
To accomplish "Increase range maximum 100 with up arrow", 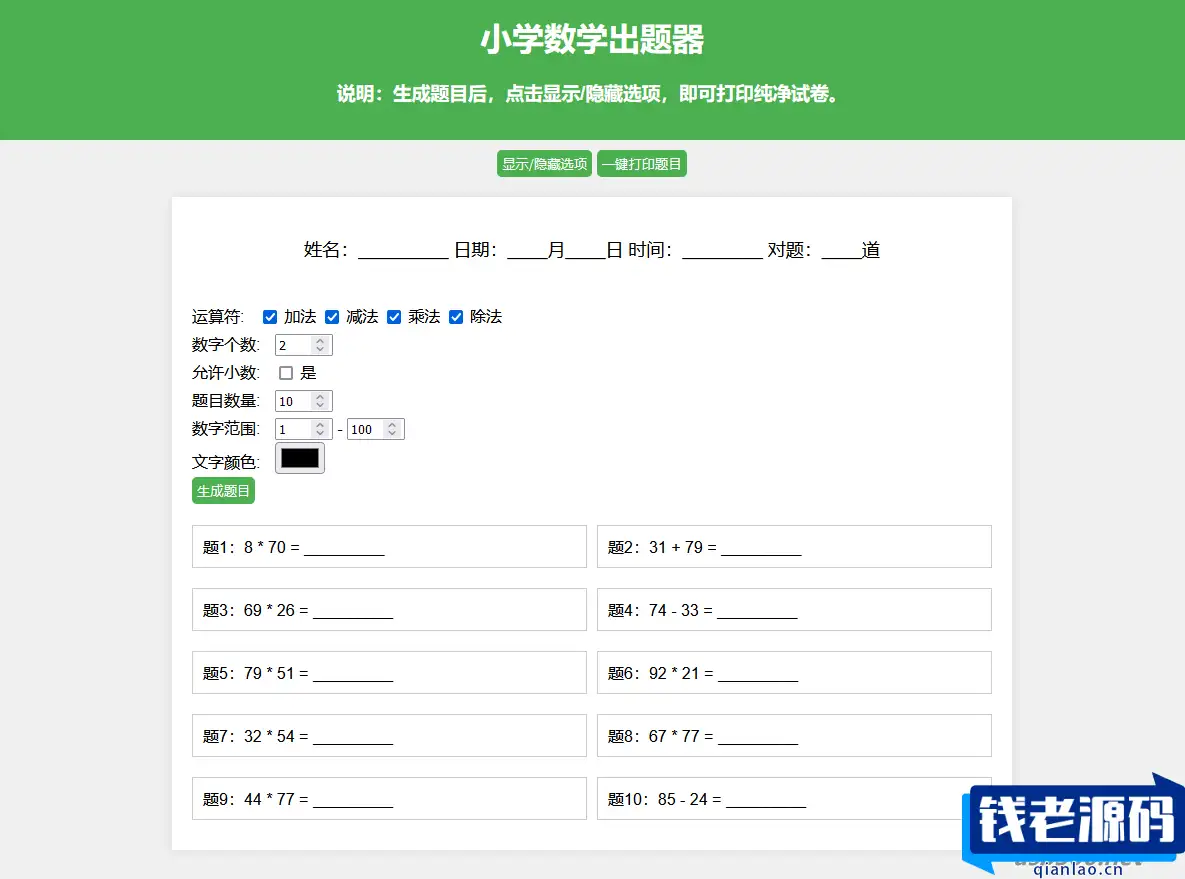I will pyautogui.click(x=392, y=425).
